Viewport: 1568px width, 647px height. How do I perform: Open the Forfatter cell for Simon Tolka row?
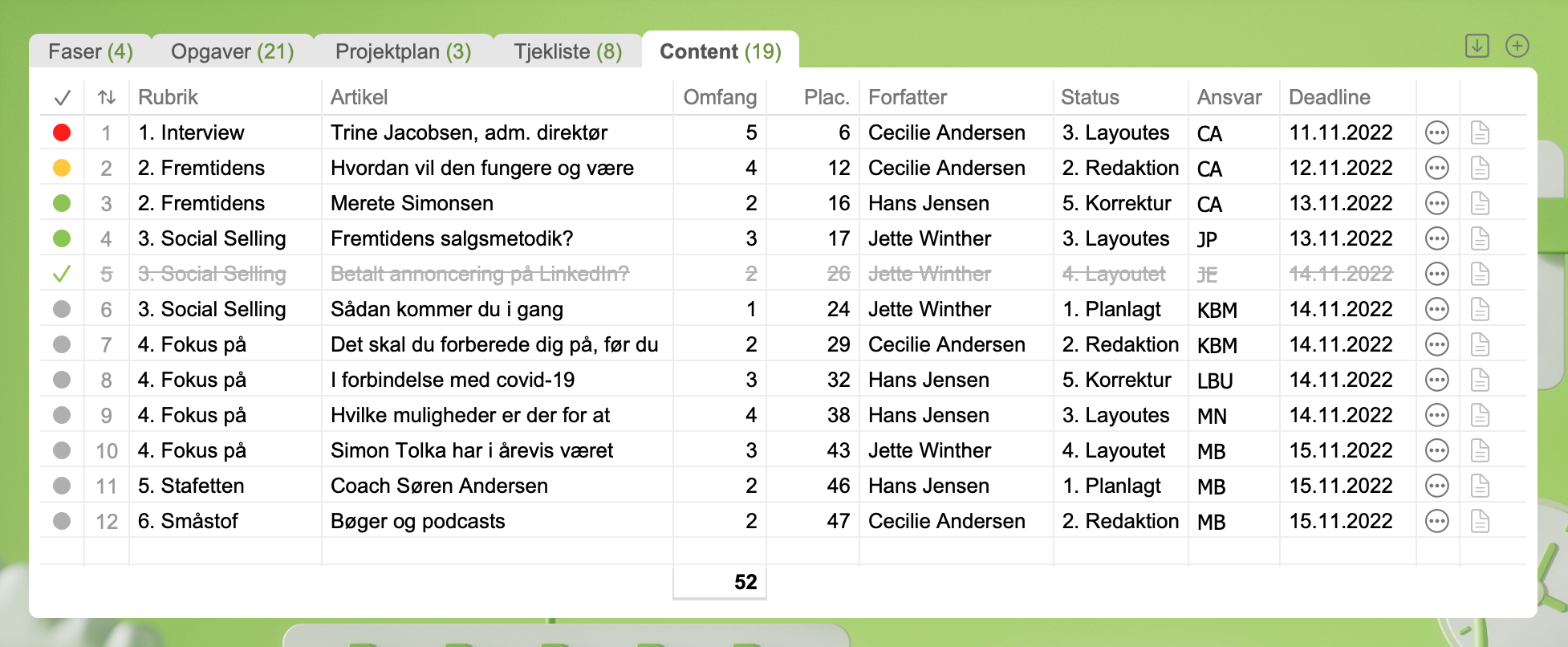click(929, 450)
